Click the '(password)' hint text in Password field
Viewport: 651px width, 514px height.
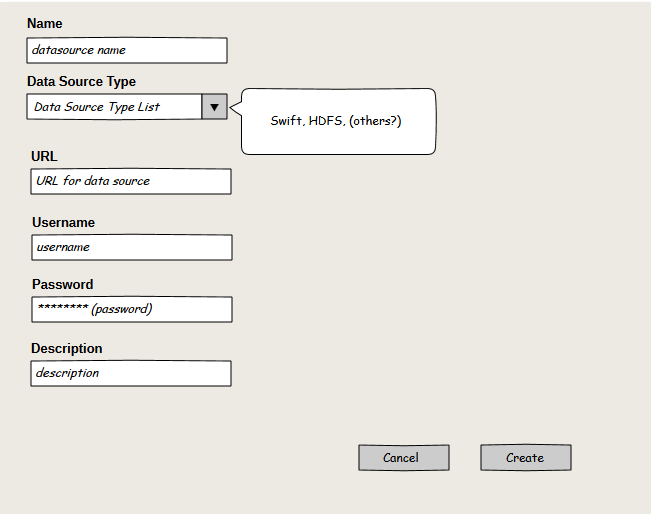(x=121, y=309)
